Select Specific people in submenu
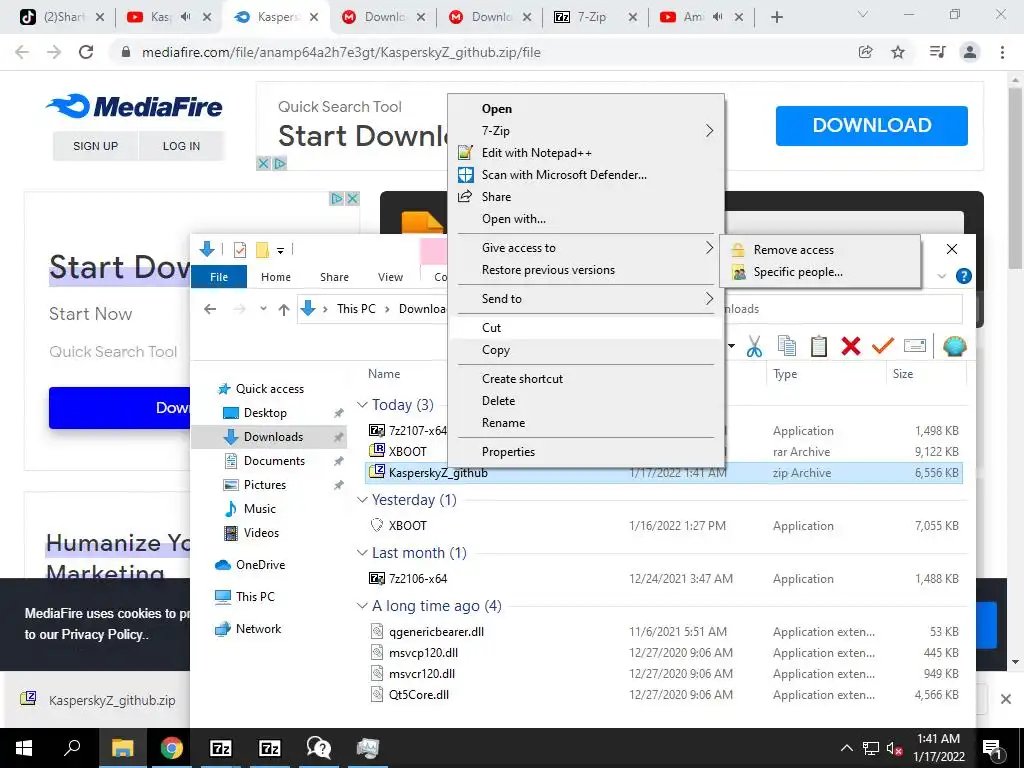Screen dimensions: 1024x768 [820, 272]
